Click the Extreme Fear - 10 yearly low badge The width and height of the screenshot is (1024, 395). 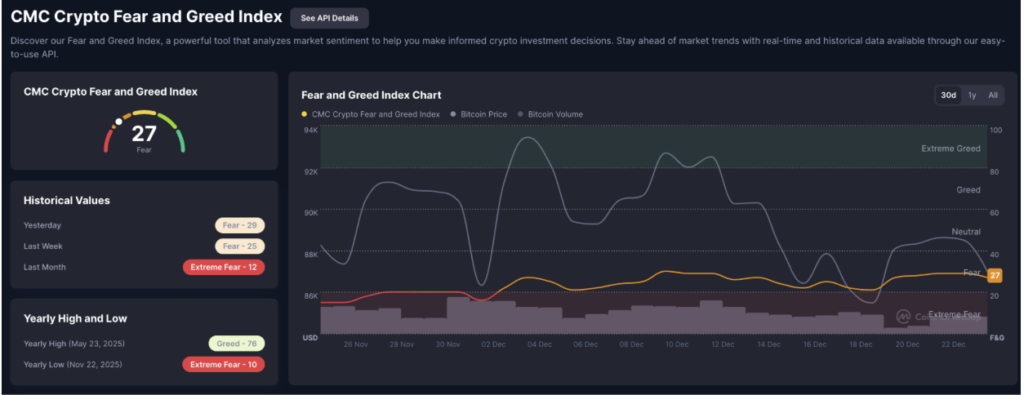223,364
